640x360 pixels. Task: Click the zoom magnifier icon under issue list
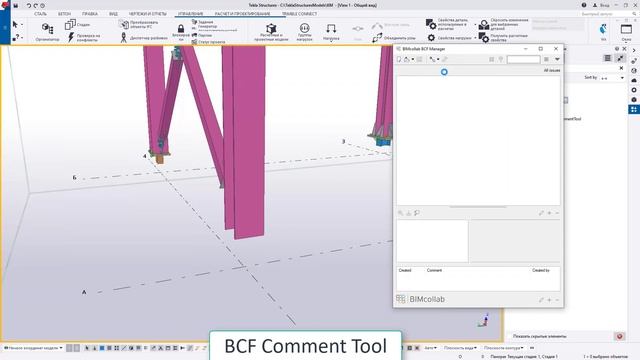(401, 213)
